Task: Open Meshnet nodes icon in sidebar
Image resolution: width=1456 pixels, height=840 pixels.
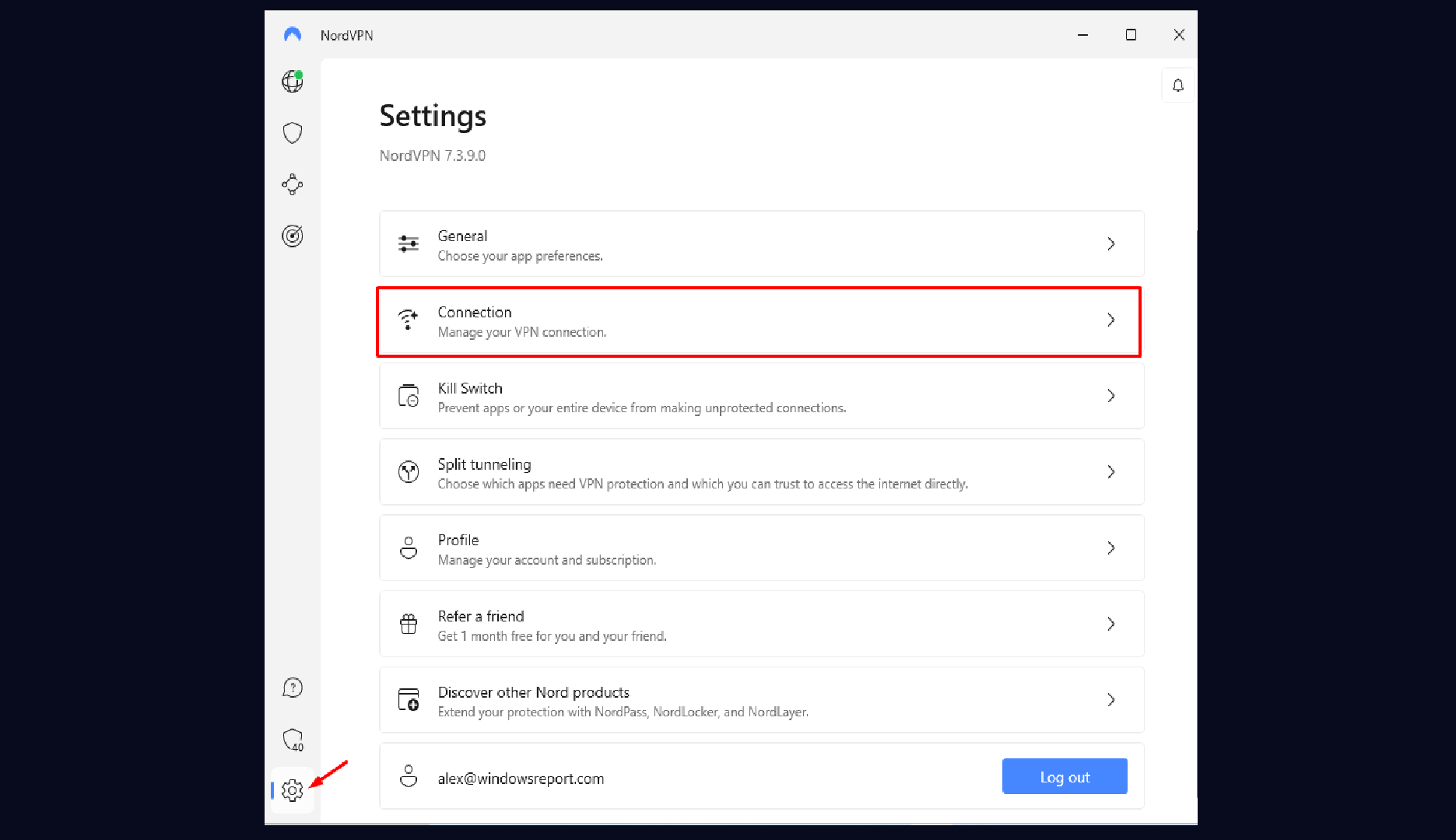Action: click(x=292, y=184)
